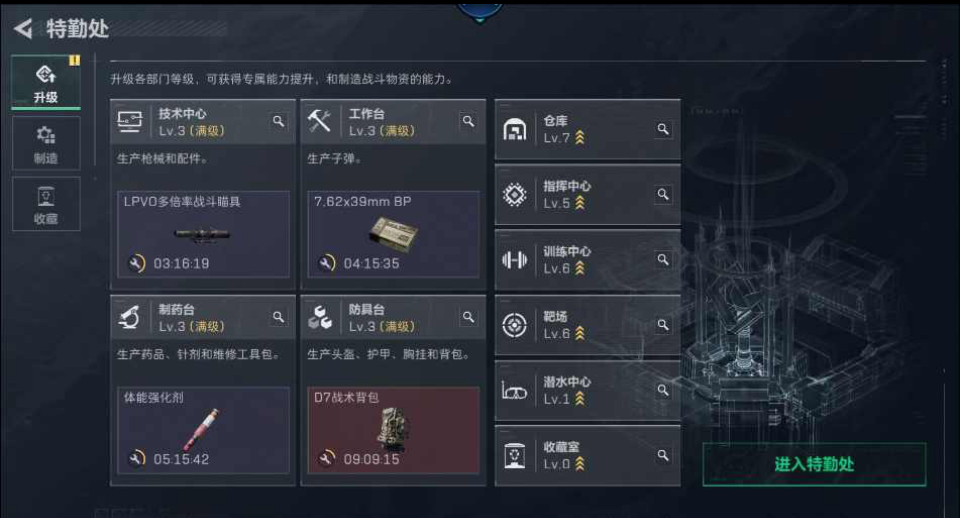960x518 pixels.
Task: Select LPVO多倍率战斗瞄具 production item
Action: pyautogui.click(x=203, y=235)
